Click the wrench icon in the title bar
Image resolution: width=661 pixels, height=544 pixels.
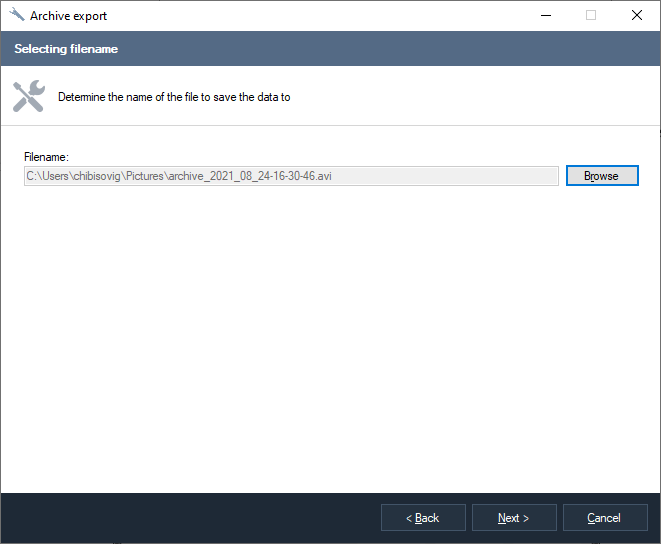16,16
